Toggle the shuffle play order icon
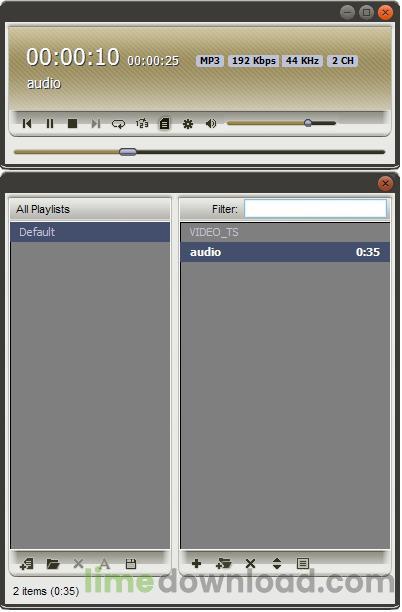The width and height of the screenshot is (402, 612). pos(142,124)
